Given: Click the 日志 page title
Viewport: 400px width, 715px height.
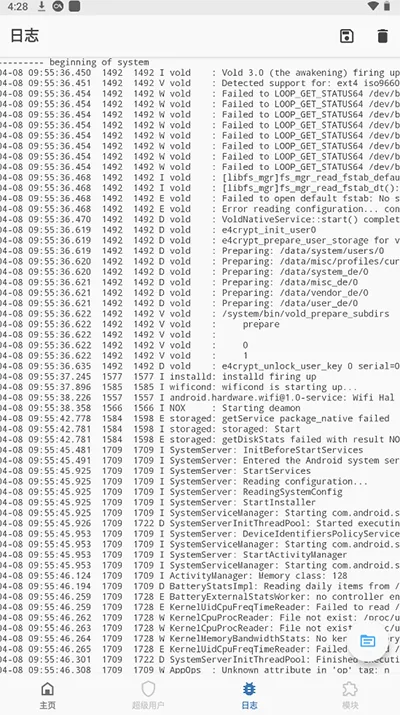Looking at the screenshot, I should click(x=25, y=36).
